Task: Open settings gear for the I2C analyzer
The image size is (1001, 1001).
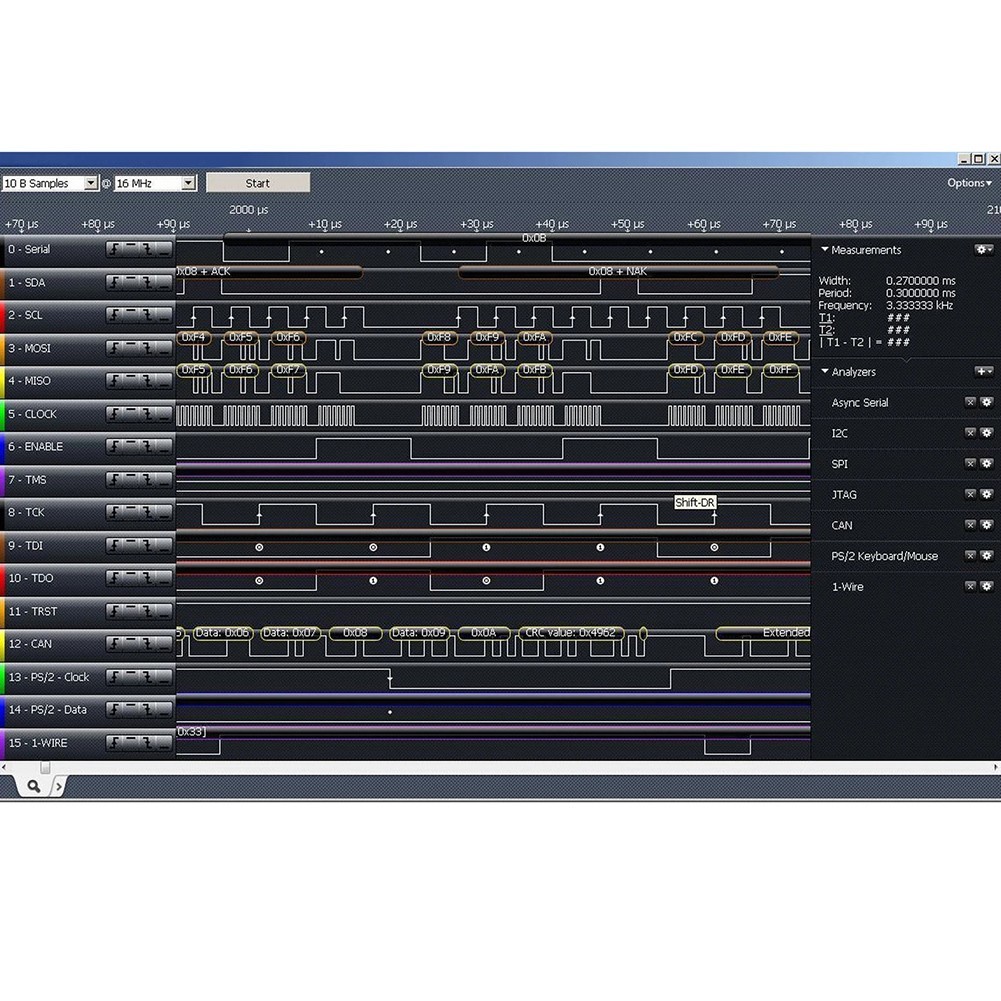Action: [x=986, y=433]
